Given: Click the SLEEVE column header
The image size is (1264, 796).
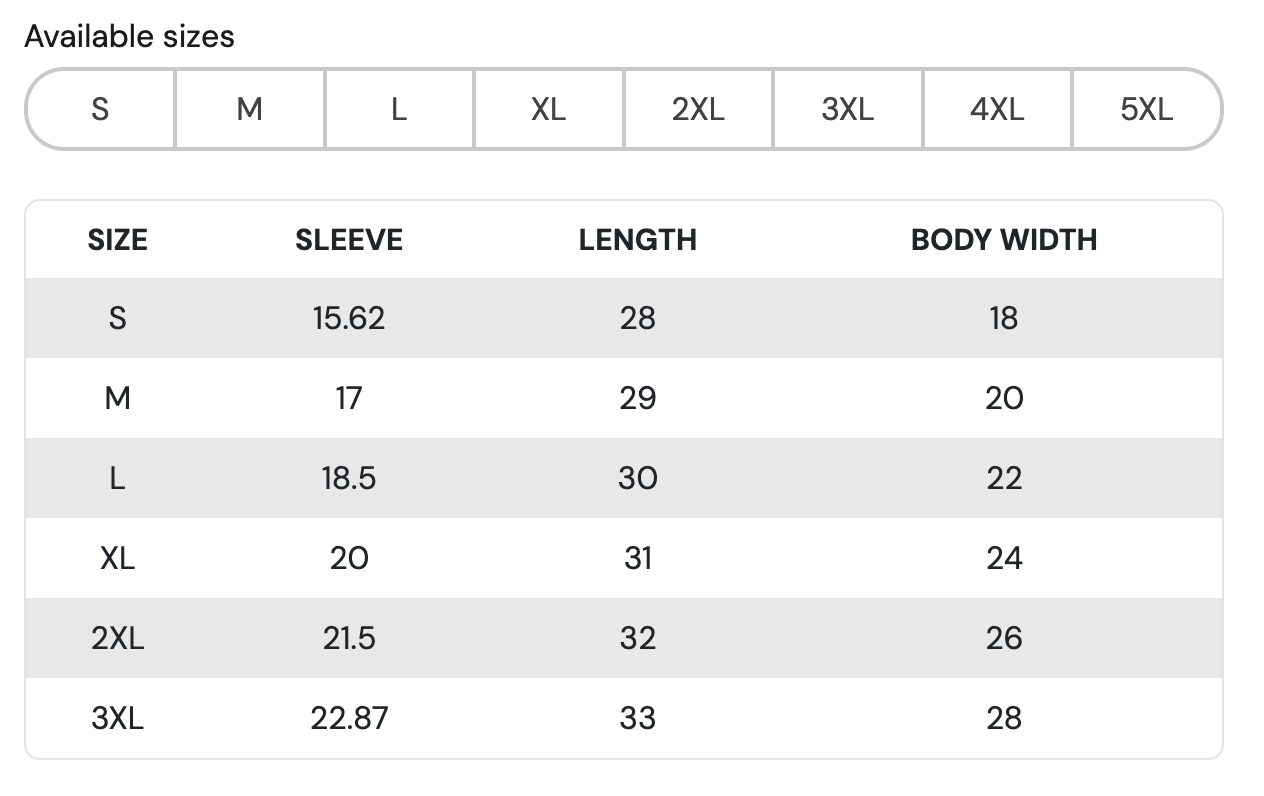Looking at the screenshot, I should (349, 240).
